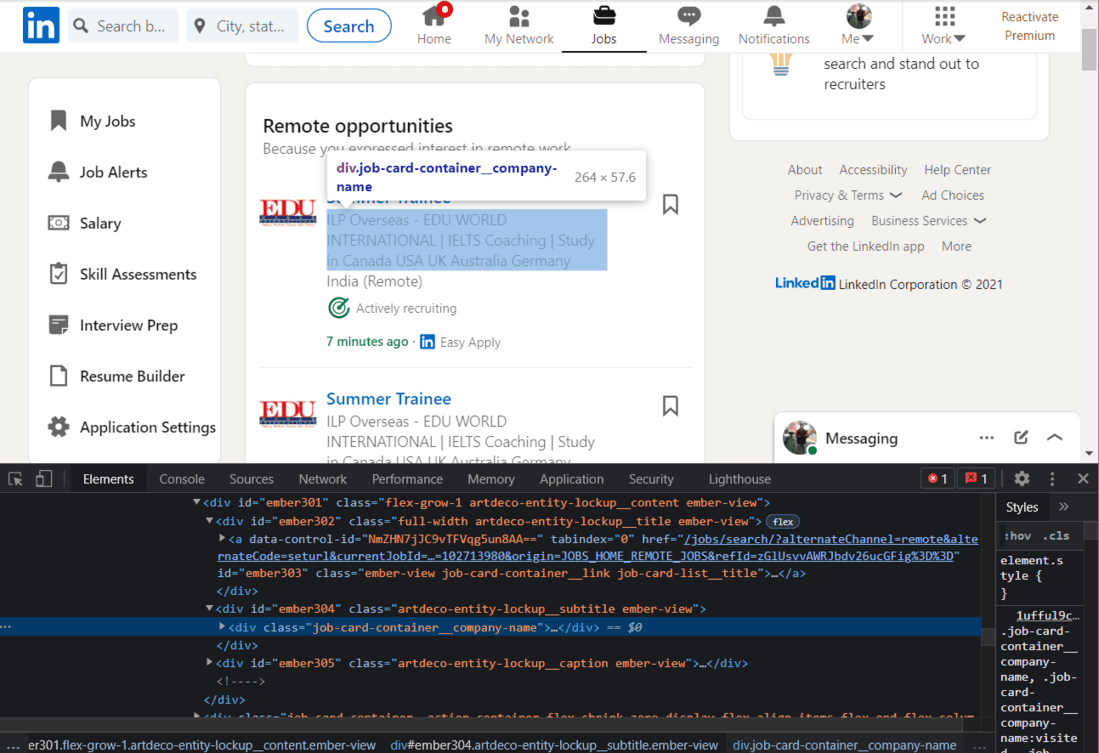Toggle .cls element classes panel
The height and width of the screenshot is (753, 1099).
pos(1056,536)
